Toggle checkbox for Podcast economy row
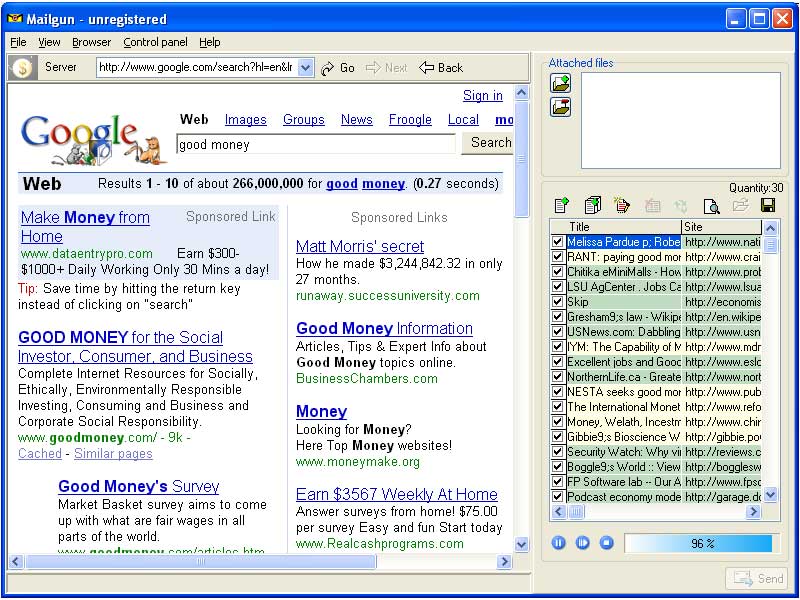Image resolution: width=800 pixels, height=600 pixels. click(558, 496)
